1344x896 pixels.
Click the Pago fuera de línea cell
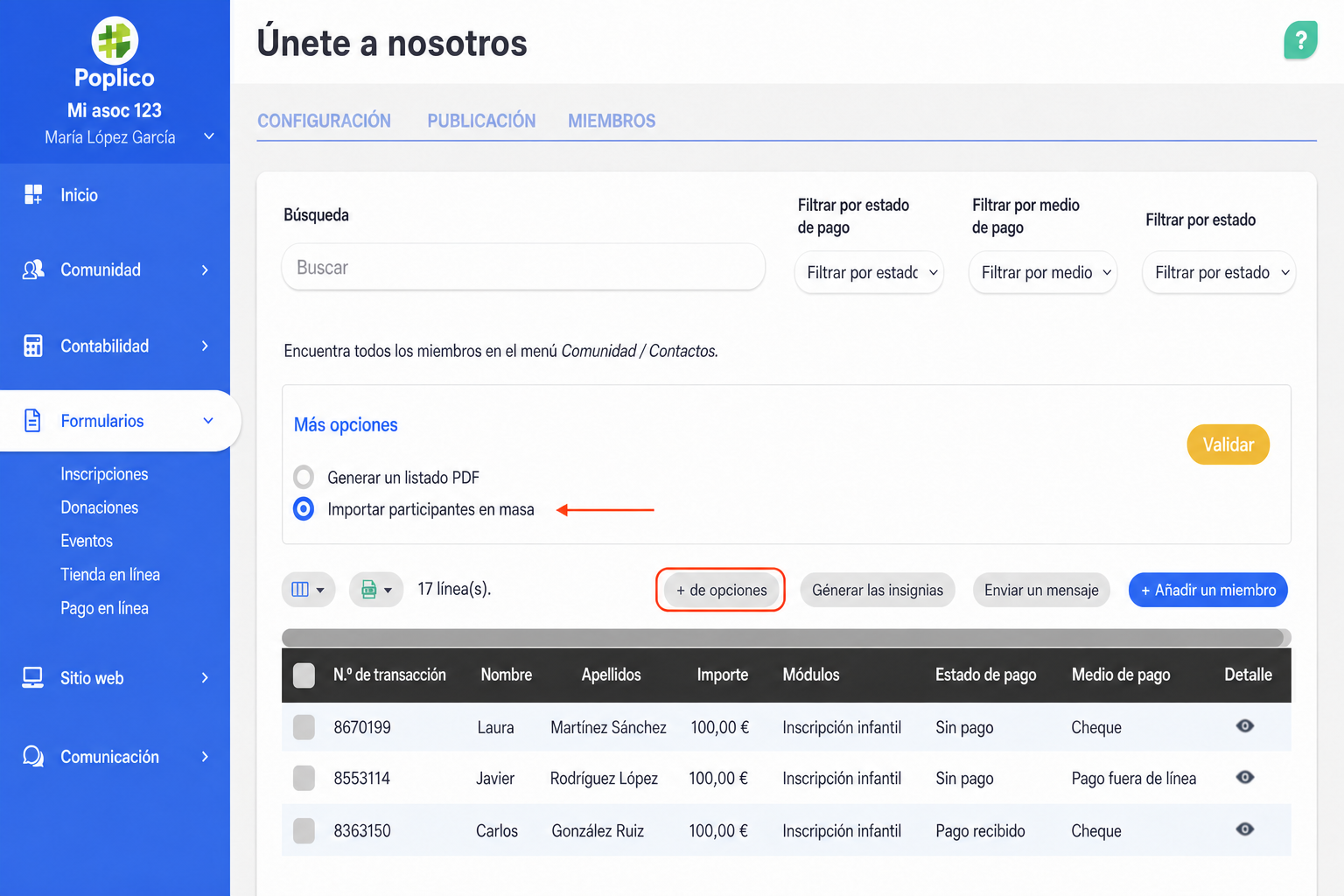click(x=1133, y=778)
